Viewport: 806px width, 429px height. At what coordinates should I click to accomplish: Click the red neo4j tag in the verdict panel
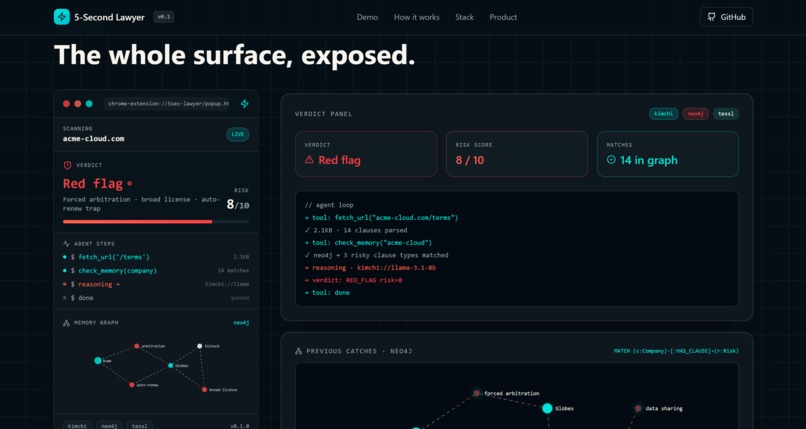coord(695,114)
